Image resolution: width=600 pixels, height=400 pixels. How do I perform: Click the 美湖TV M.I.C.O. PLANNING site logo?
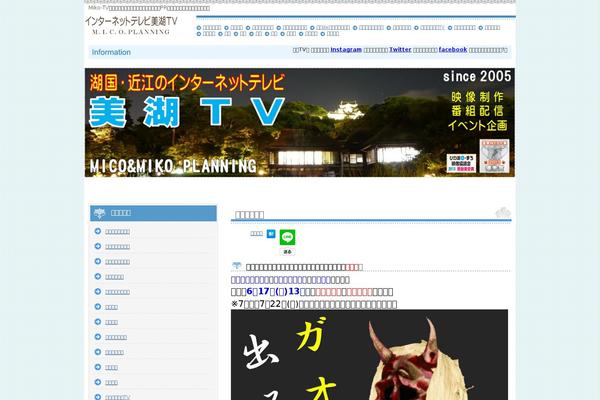coord(131,25)
